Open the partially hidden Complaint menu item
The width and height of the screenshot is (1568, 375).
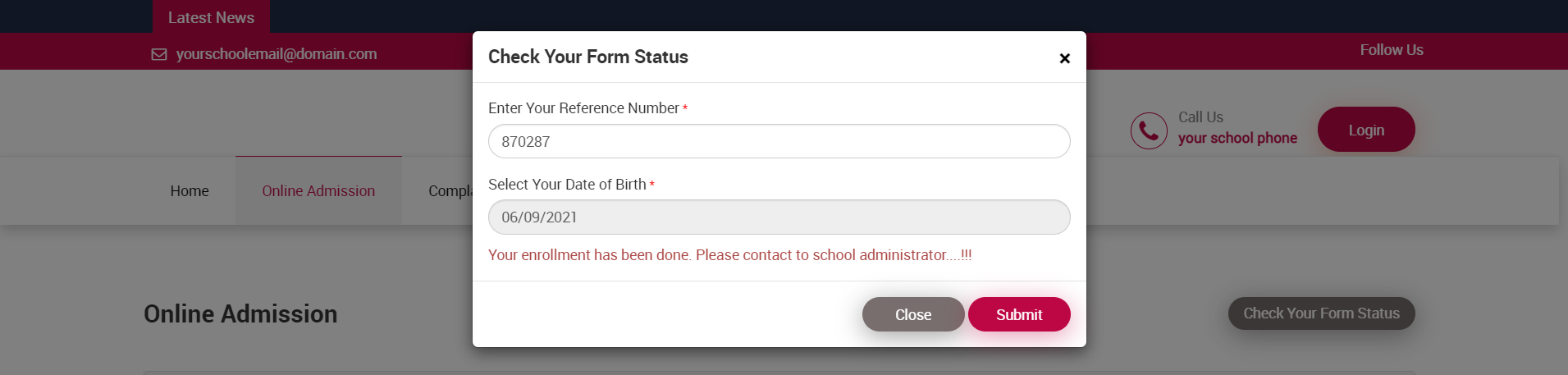coord(450,191)
